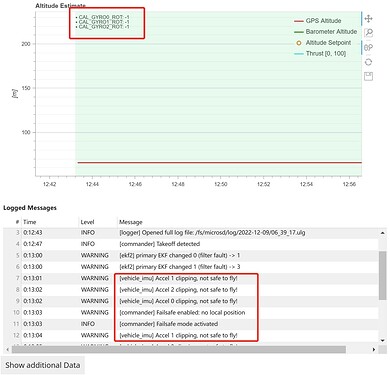Select 'primary EKF changed 0 (filter fault) -> 1' row
Screen dimensions: 390x375
(191, 255)
